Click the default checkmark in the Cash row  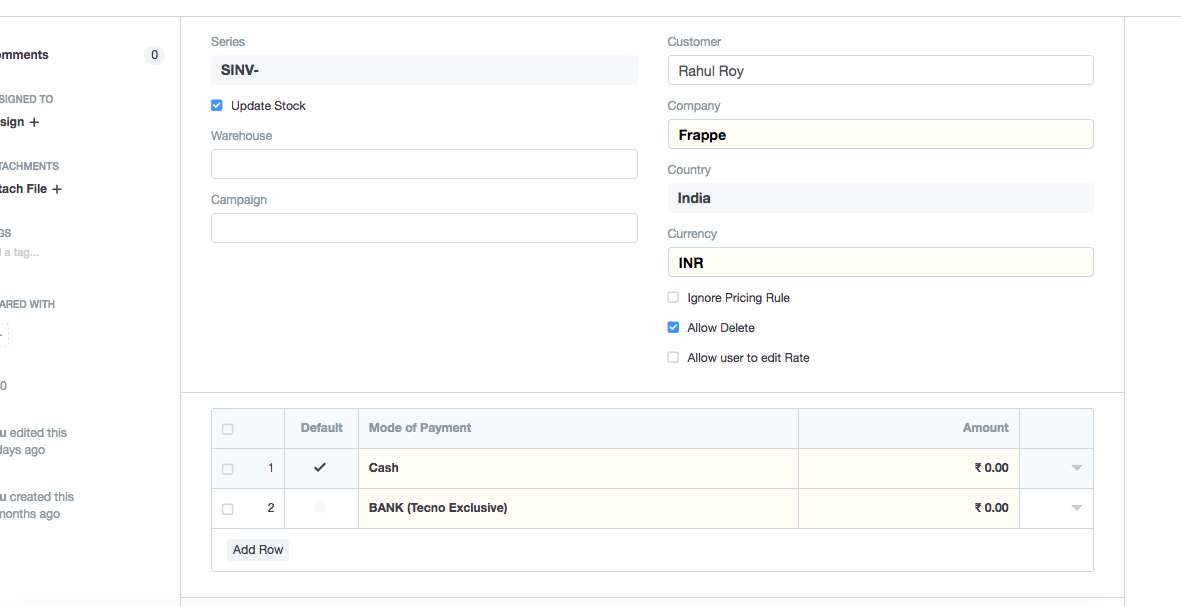[320, 467]
